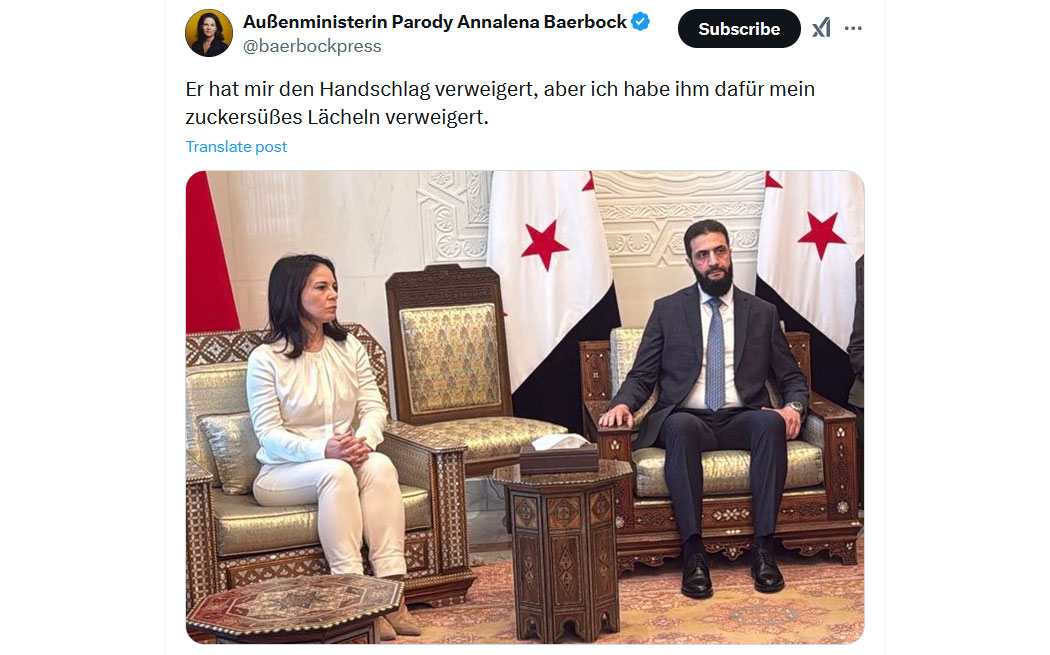Viewport: 1050px width, 655px height.
Task: Open the Außenministerin Parody Annalena Baerbock display name
Action: coord(435,21)
